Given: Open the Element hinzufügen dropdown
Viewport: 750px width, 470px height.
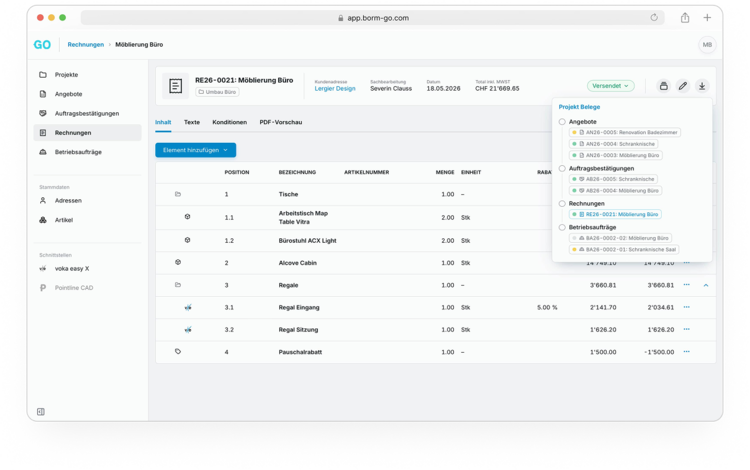Looking at the screenshot, I should pyautogui.click(x=196, y=150).
